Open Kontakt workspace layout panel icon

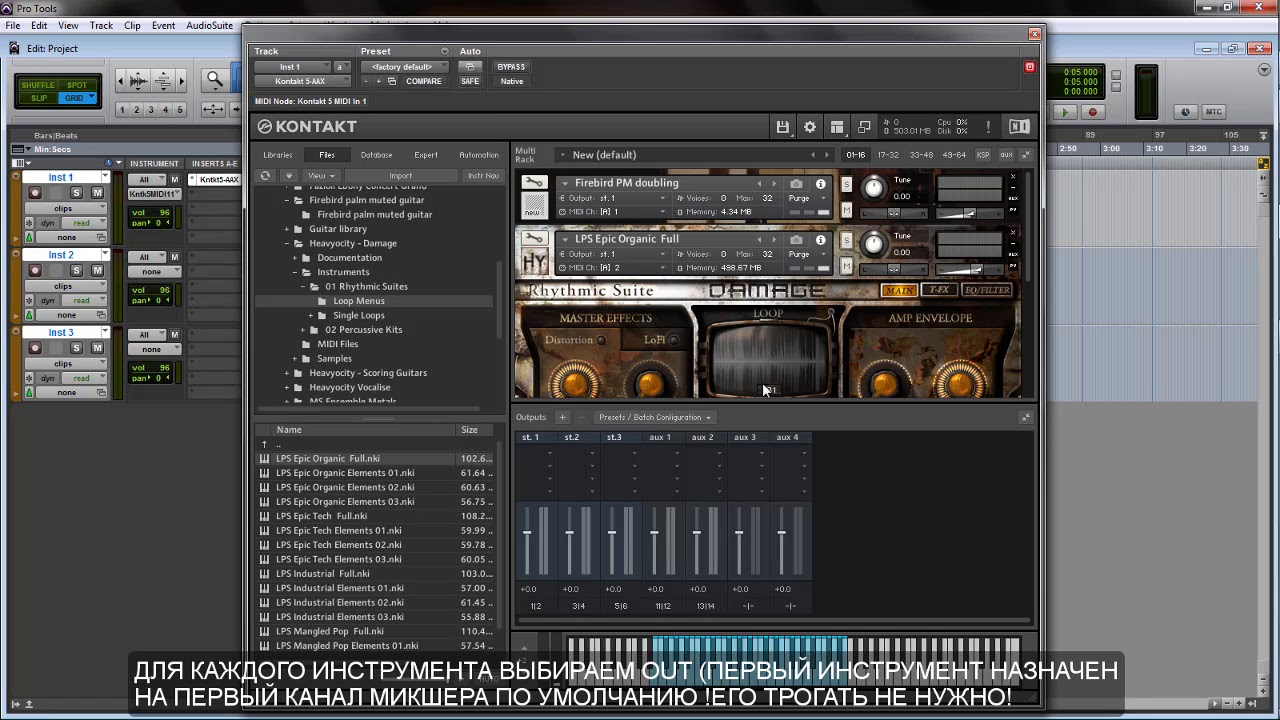[x=837, y=127]
